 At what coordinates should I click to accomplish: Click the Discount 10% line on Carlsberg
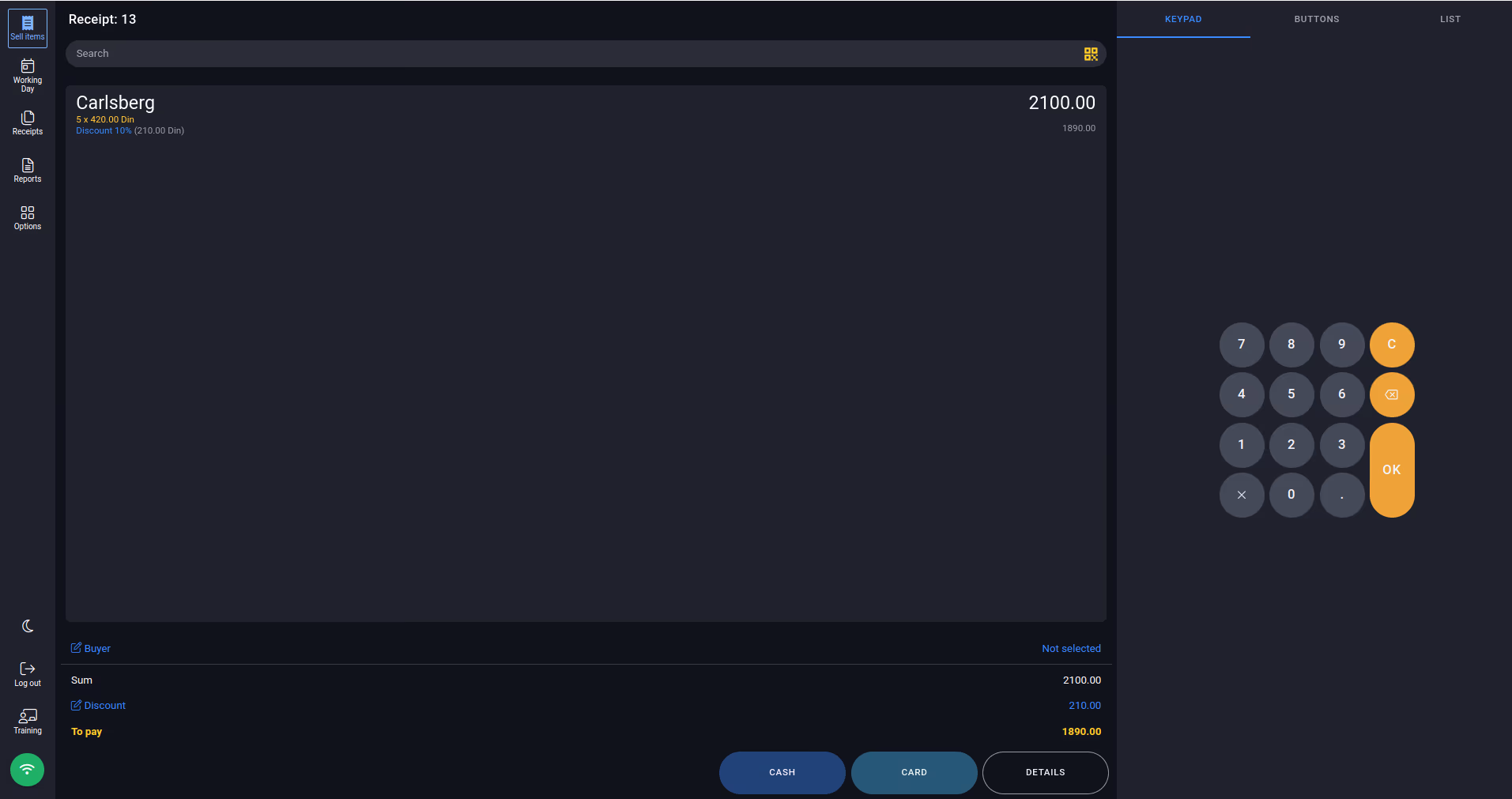(x=104, y=130)
